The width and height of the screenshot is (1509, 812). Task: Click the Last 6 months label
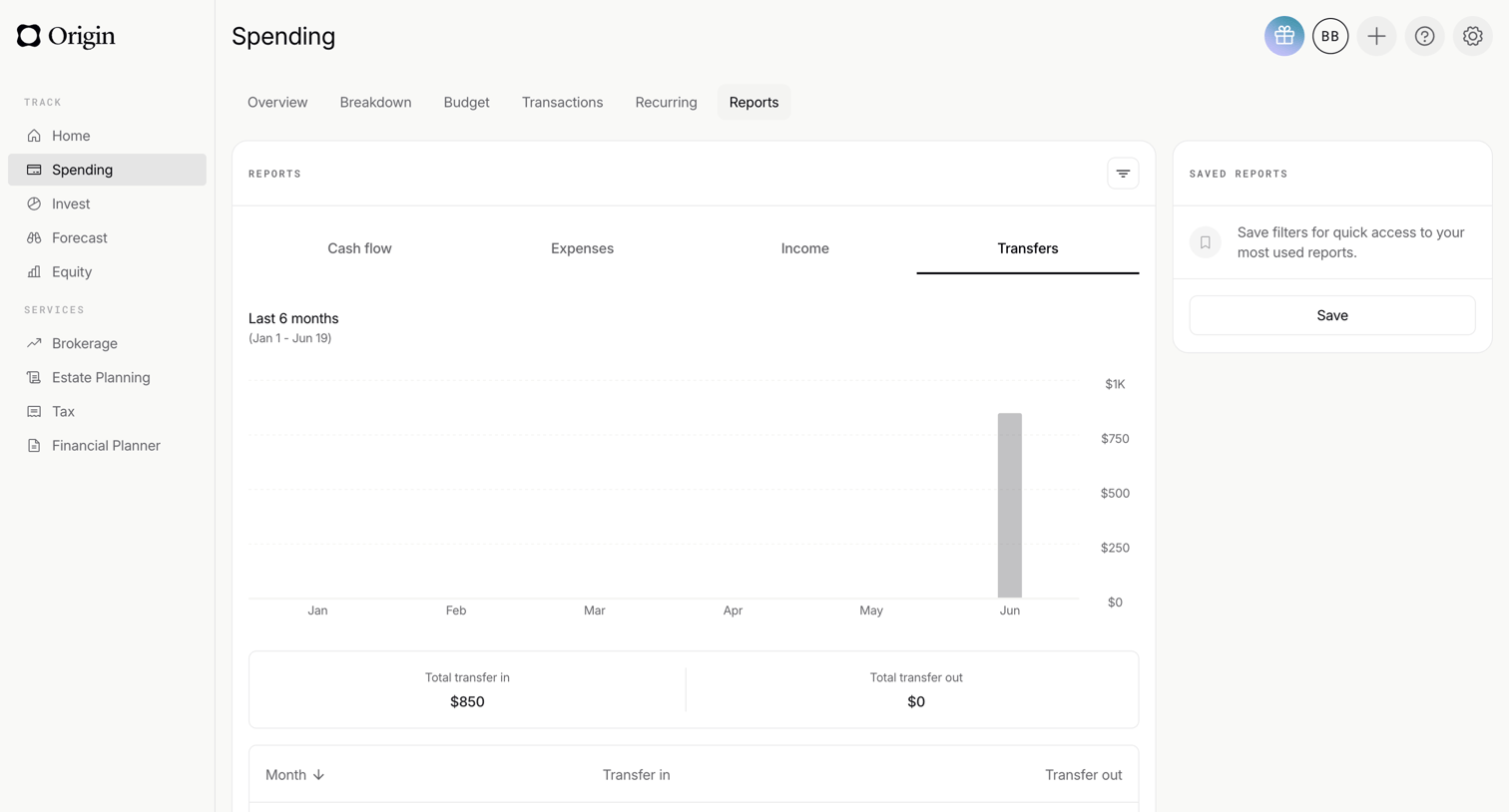click(x=293, y=318)
